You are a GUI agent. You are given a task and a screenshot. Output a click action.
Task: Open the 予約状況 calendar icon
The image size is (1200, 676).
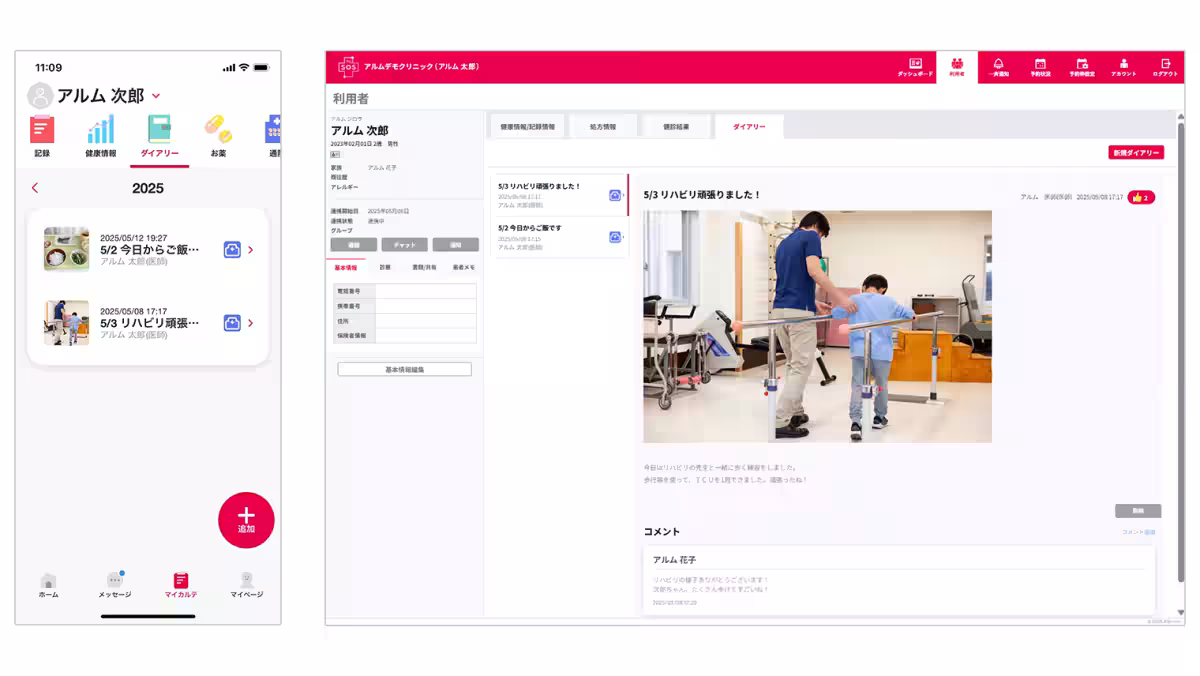1040,66
